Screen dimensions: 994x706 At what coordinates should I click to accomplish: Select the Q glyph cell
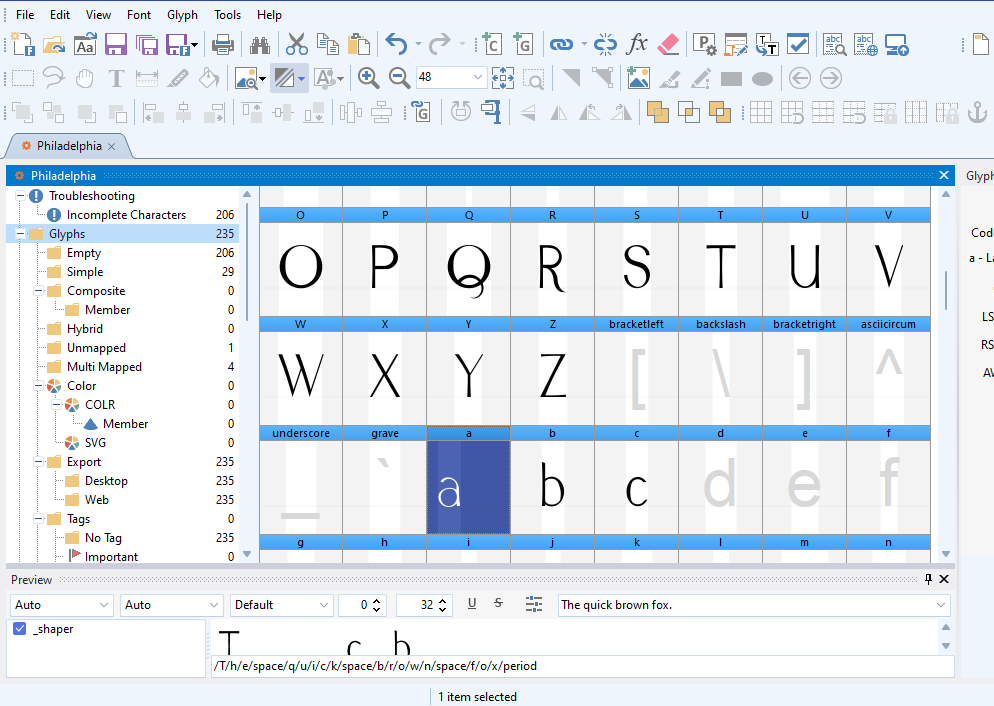point(468,262)
